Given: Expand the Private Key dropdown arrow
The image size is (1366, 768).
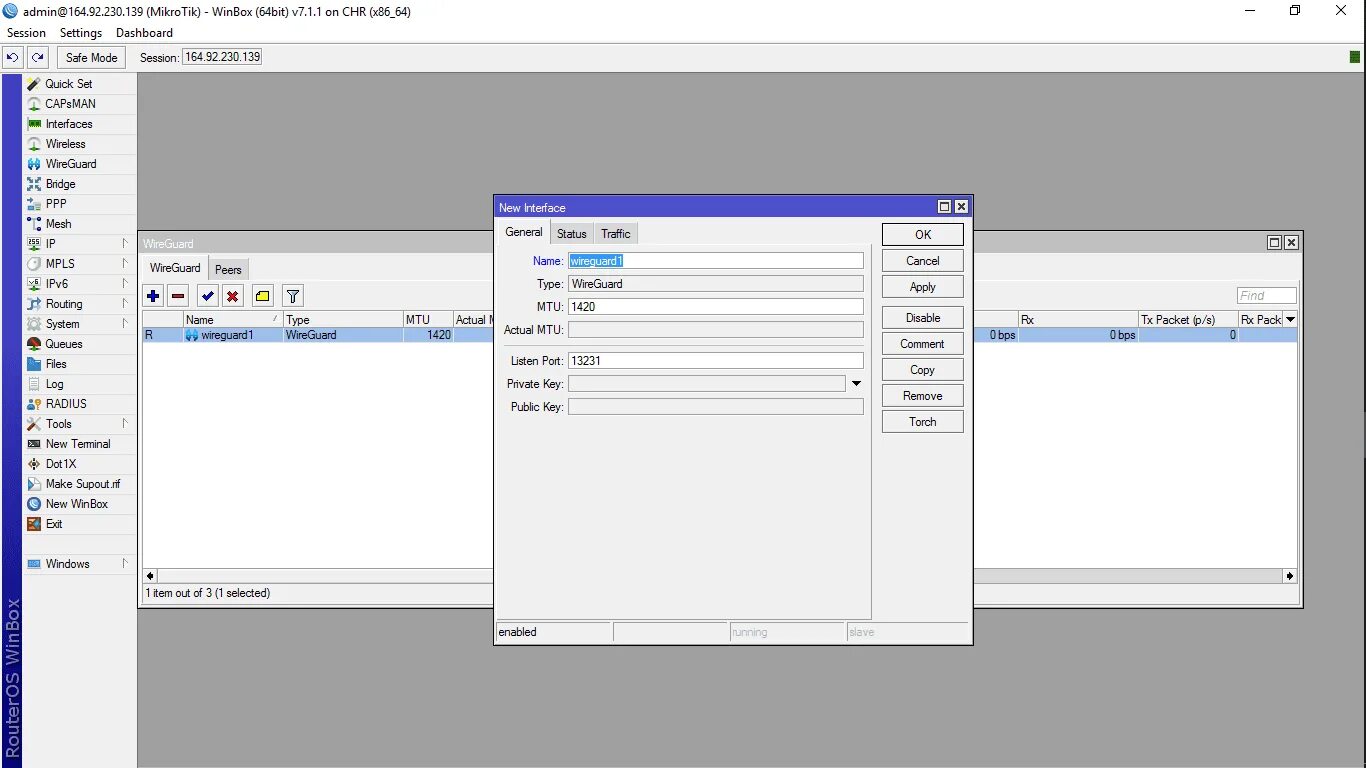Looking at the screenshot, I should pos(856,384).
